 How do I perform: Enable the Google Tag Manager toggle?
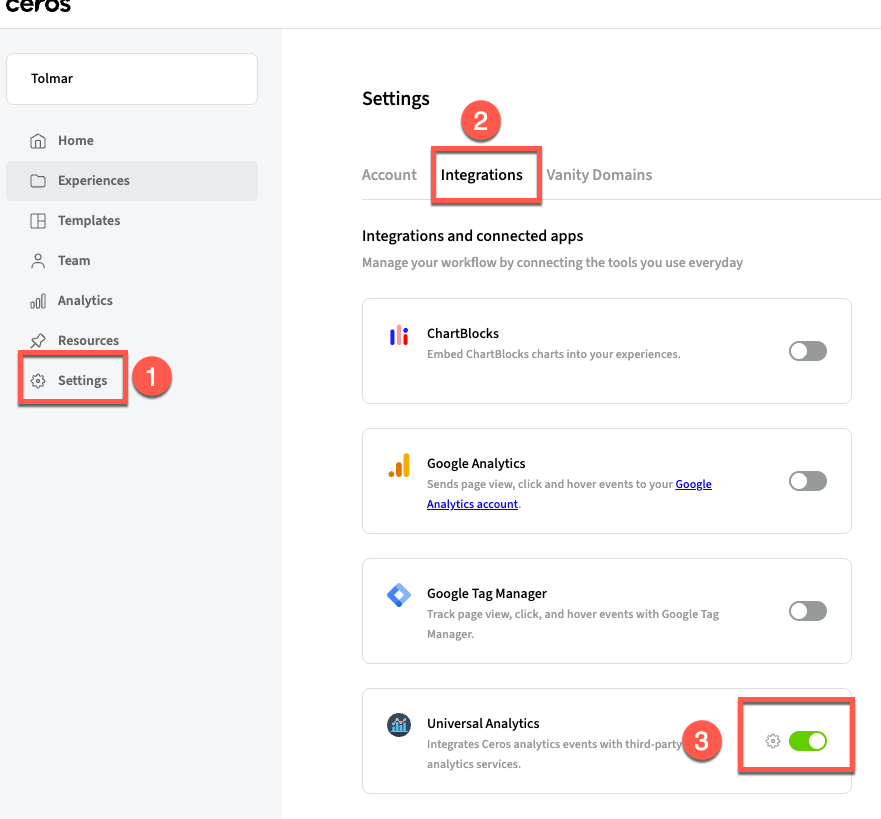[x=807, y=611]
